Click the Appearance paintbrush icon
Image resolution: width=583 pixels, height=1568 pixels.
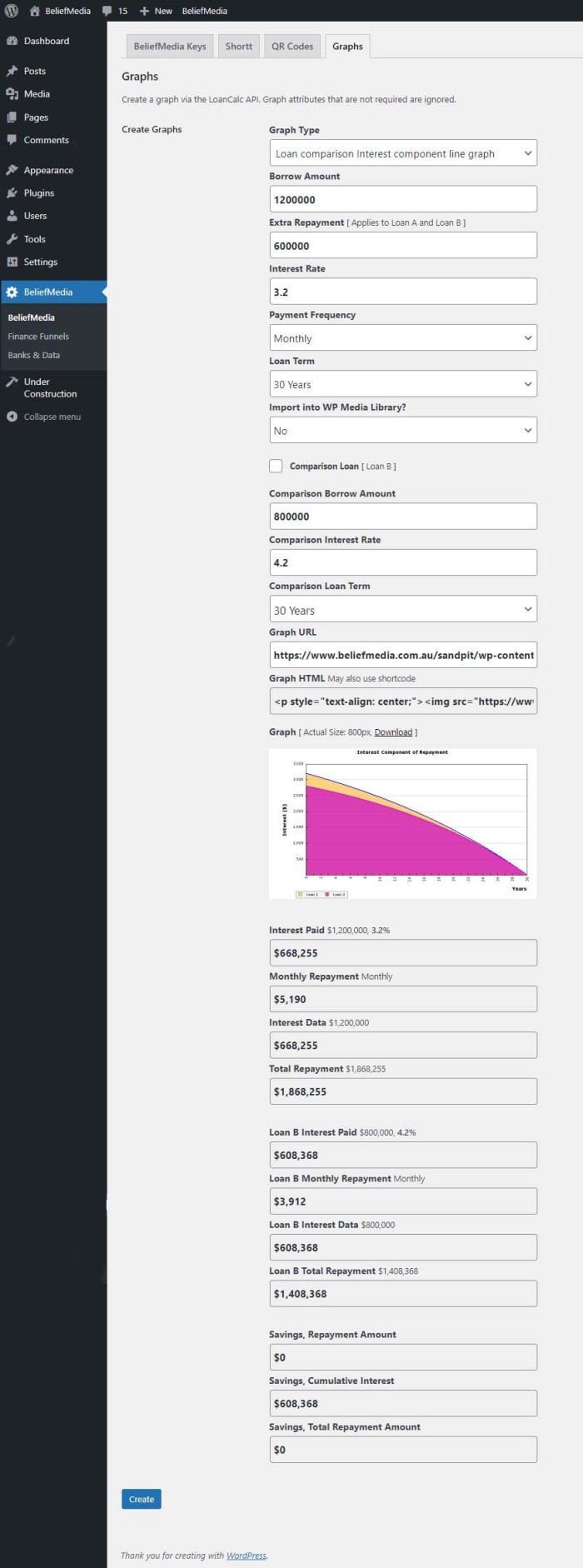tap(12, 170)
